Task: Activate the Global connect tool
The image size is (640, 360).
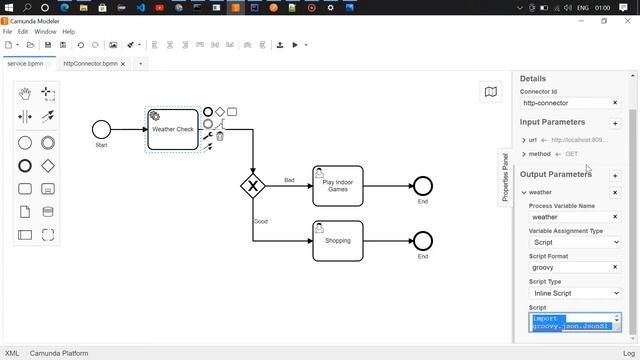Action: [x=48, y=117]
